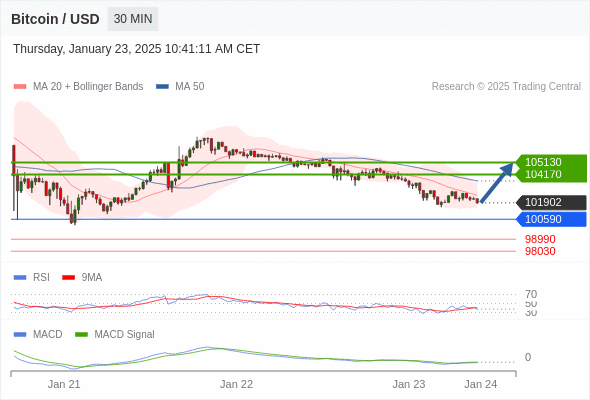Click the blue 100590 pivot price tag

[551, 219]
